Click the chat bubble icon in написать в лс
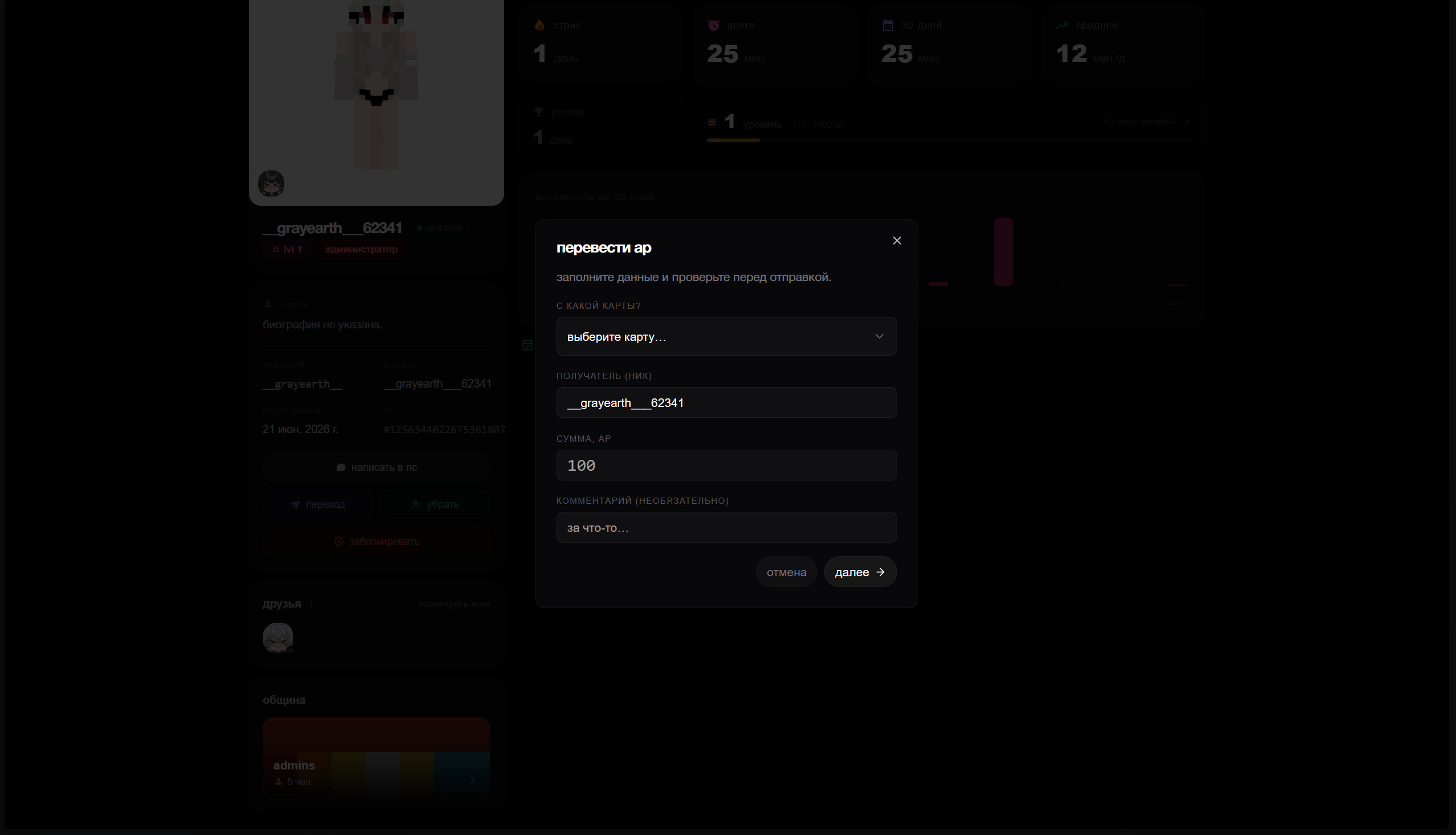Image resolution: width=1456 pixels, height=835 pixels. 341,467
